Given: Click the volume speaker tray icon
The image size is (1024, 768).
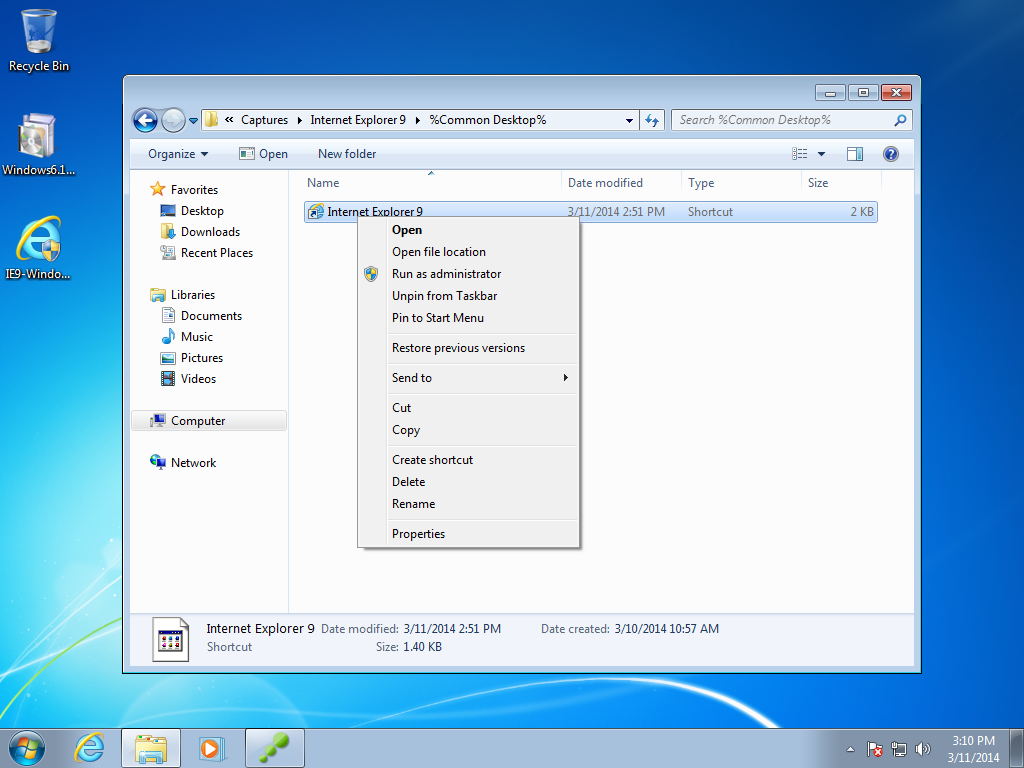Looking at the screenshot, I should click(923, 749).
